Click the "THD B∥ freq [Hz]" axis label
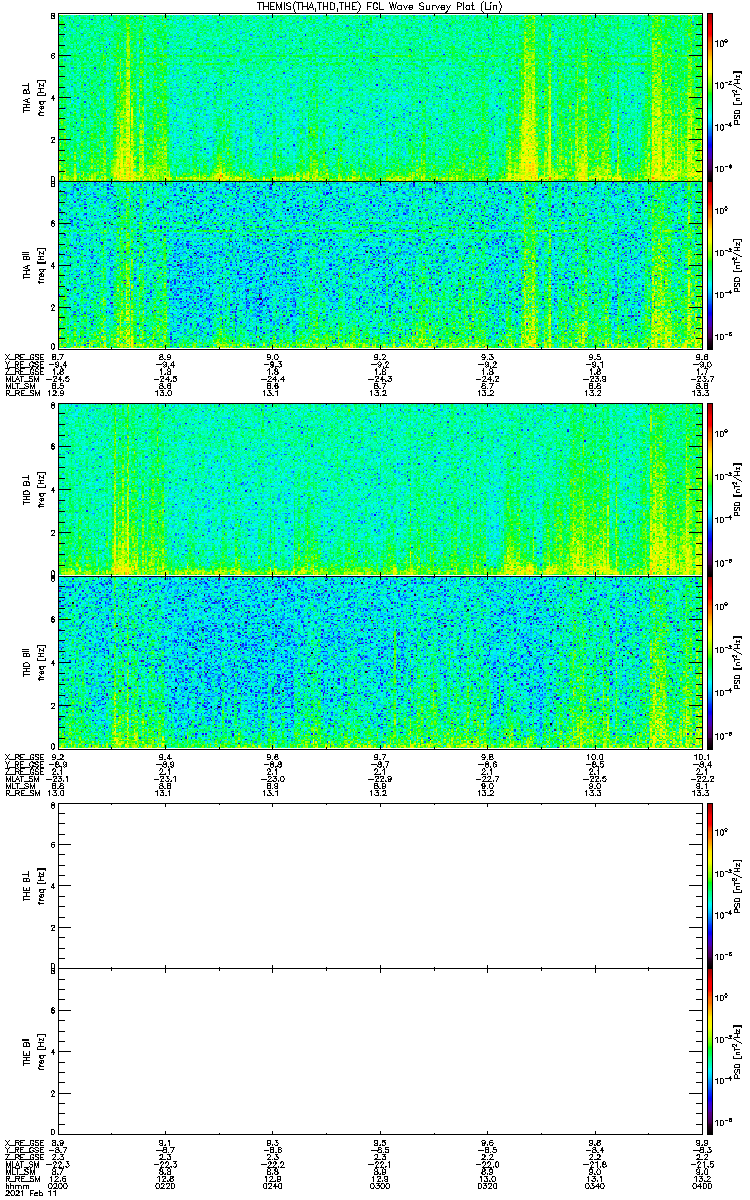750x1200 pixels. click(34, 661)
